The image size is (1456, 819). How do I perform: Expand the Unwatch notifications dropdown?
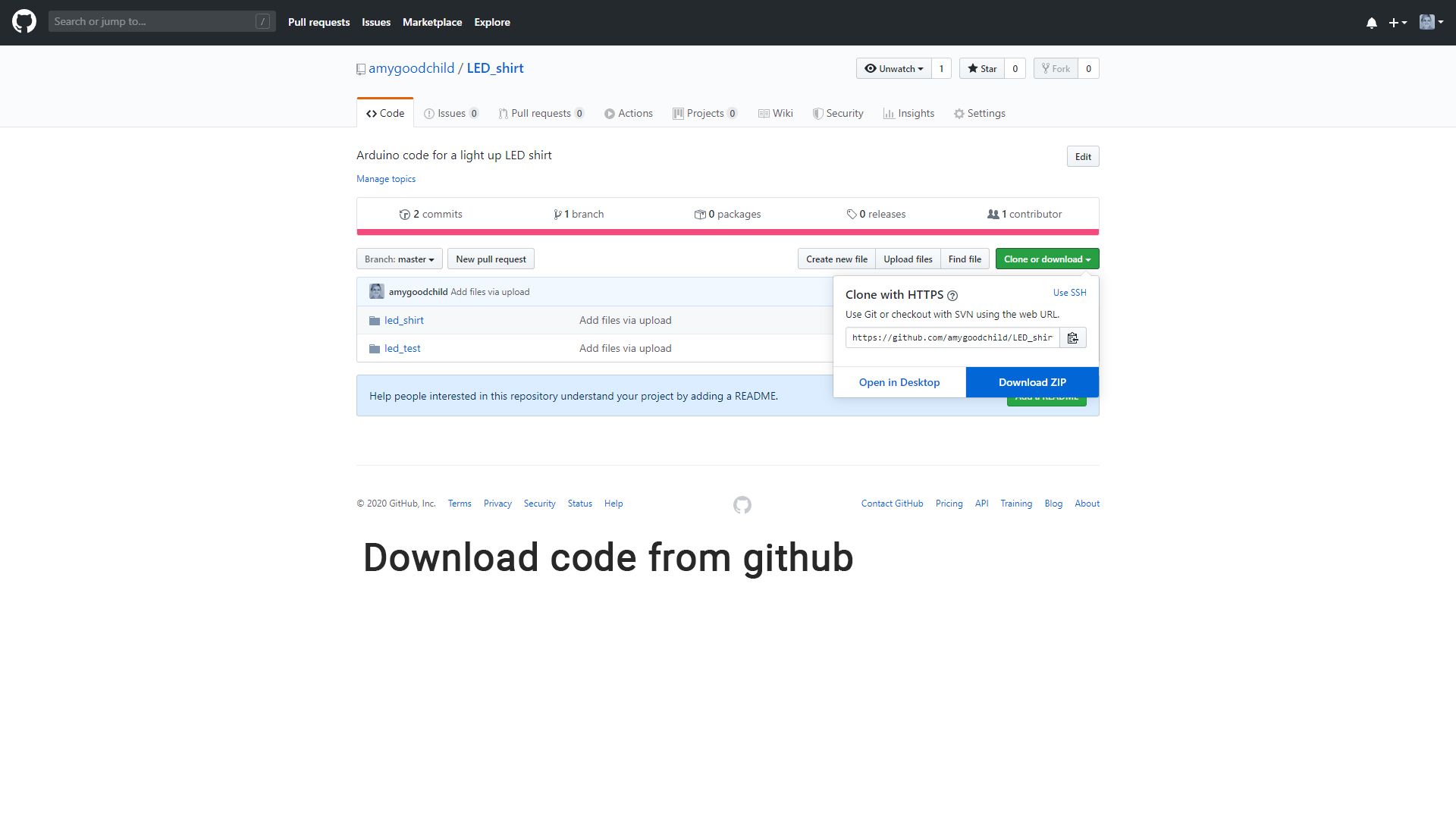[x=893, y=69]
